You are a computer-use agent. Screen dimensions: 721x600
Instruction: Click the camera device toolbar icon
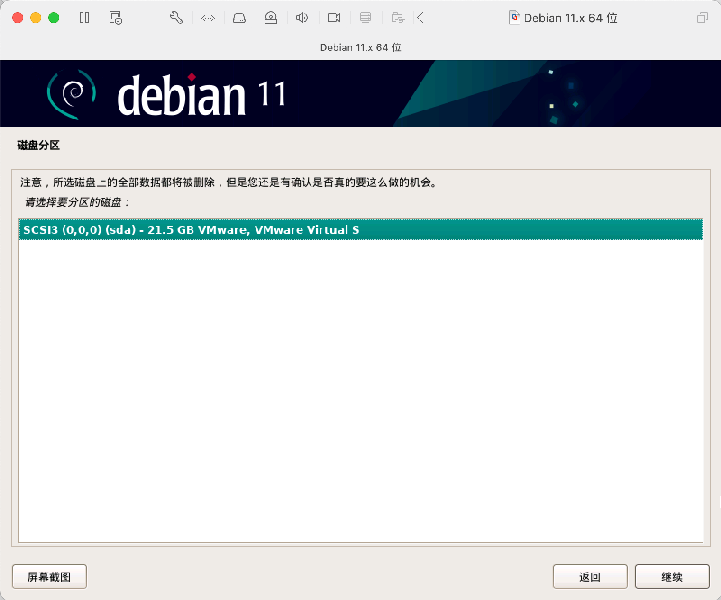pos(334,18)
